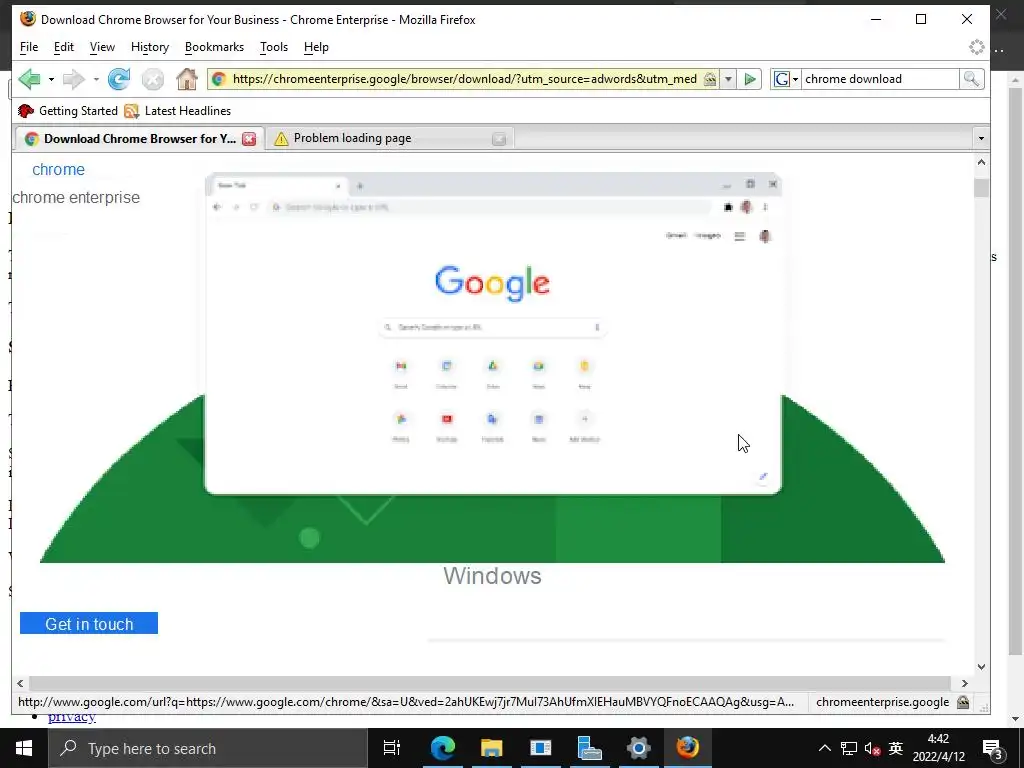Click the 'chrome' link on the page

point(58,170)
